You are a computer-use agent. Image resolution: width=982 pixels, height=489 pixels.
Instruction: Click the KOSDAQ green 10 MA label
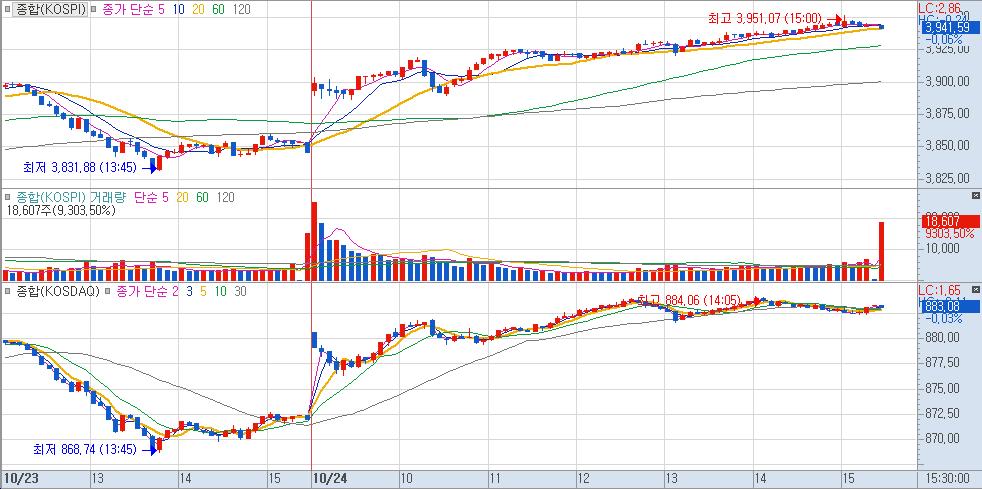tap(220, 291)
